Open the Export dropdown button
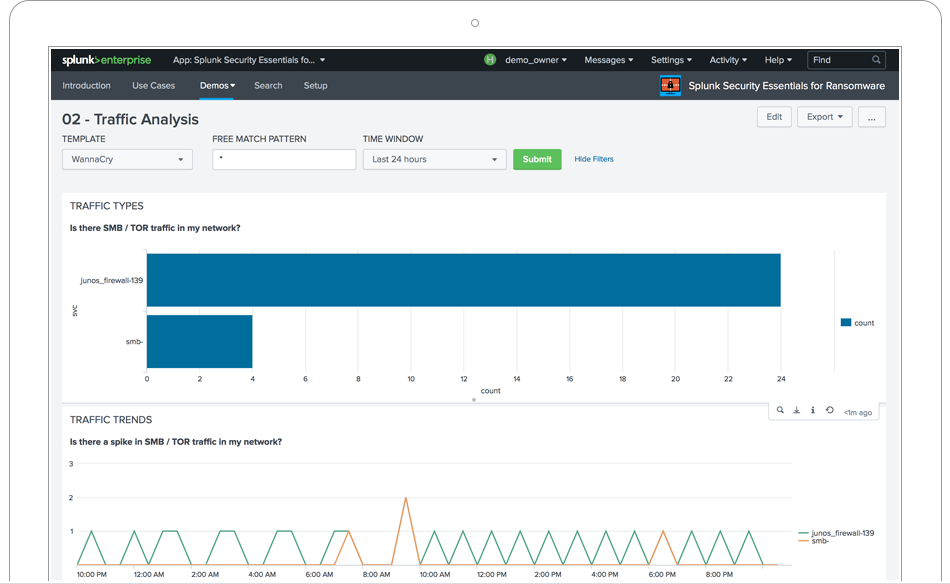Viewport: 950px width, 584px height. tap(825, 117)
